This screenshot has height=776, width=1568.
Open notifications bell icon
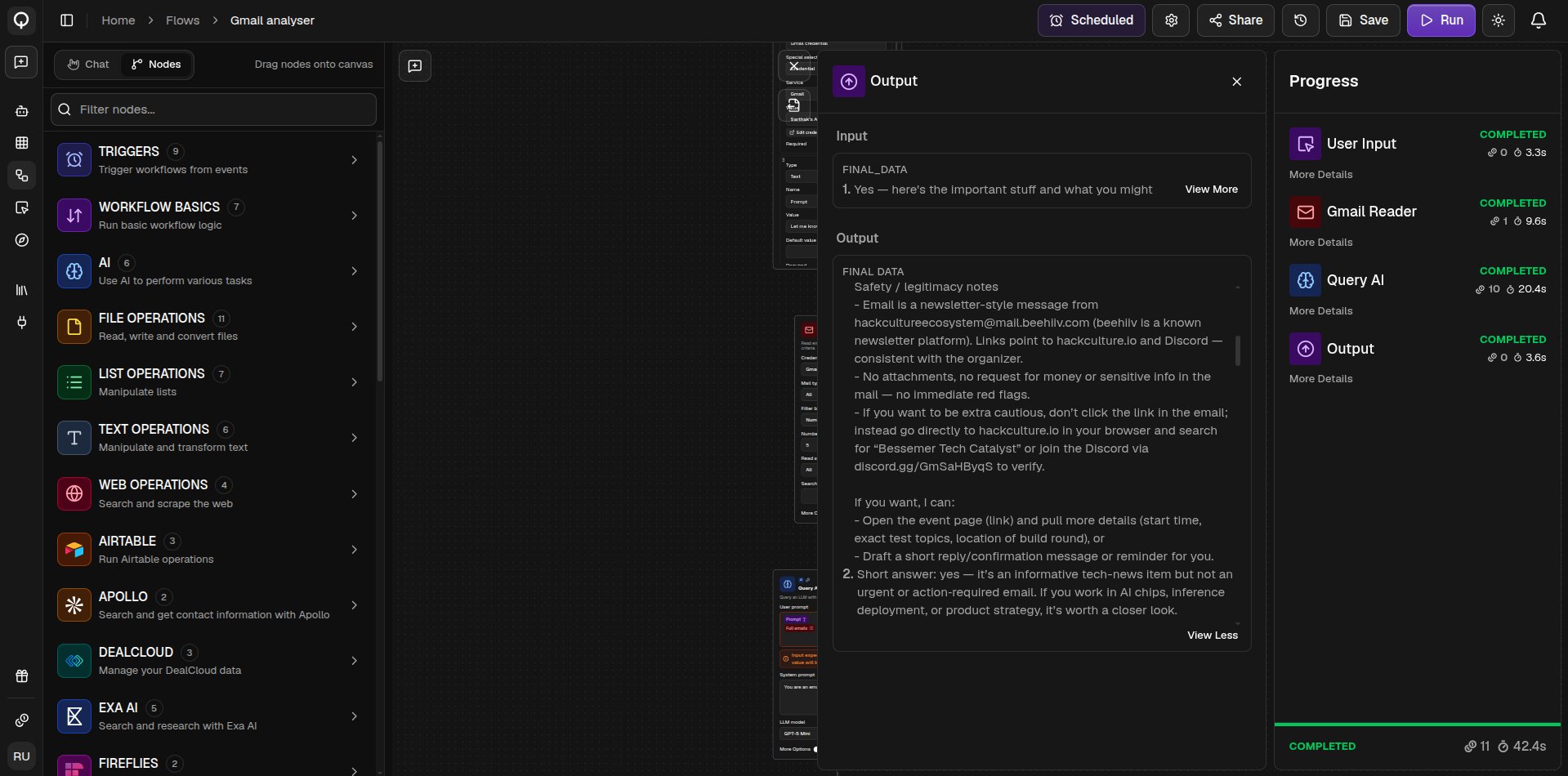(x=1538, y=20)
